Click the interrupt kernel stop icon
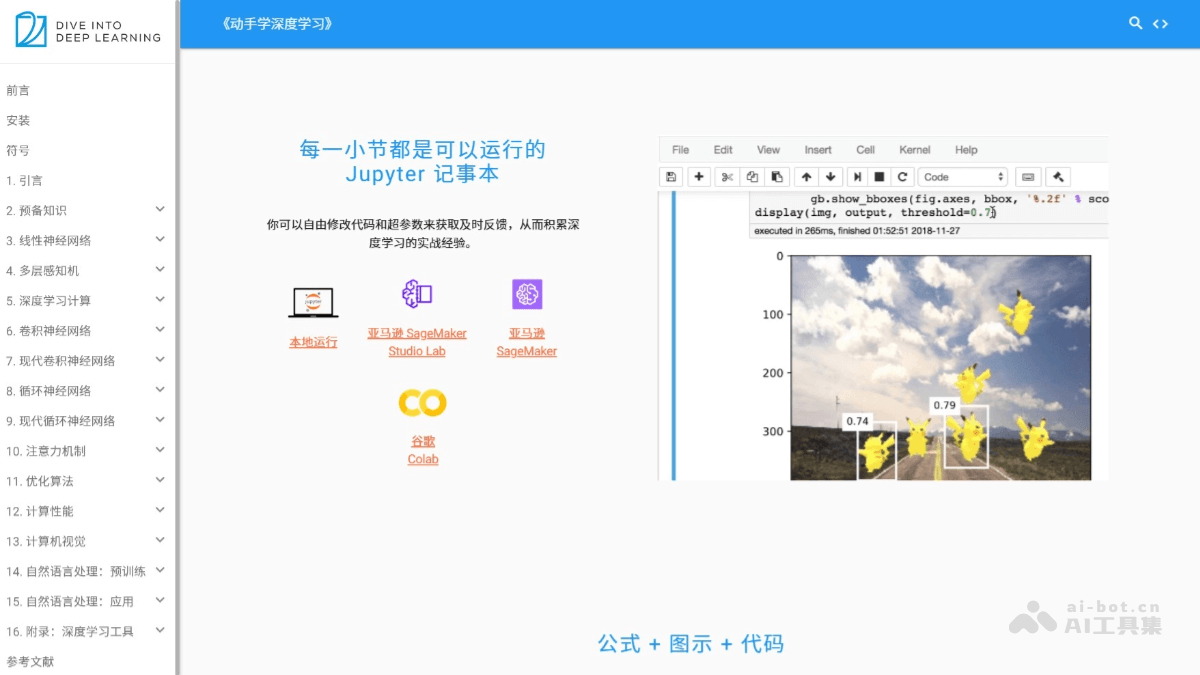 (881, 177)
